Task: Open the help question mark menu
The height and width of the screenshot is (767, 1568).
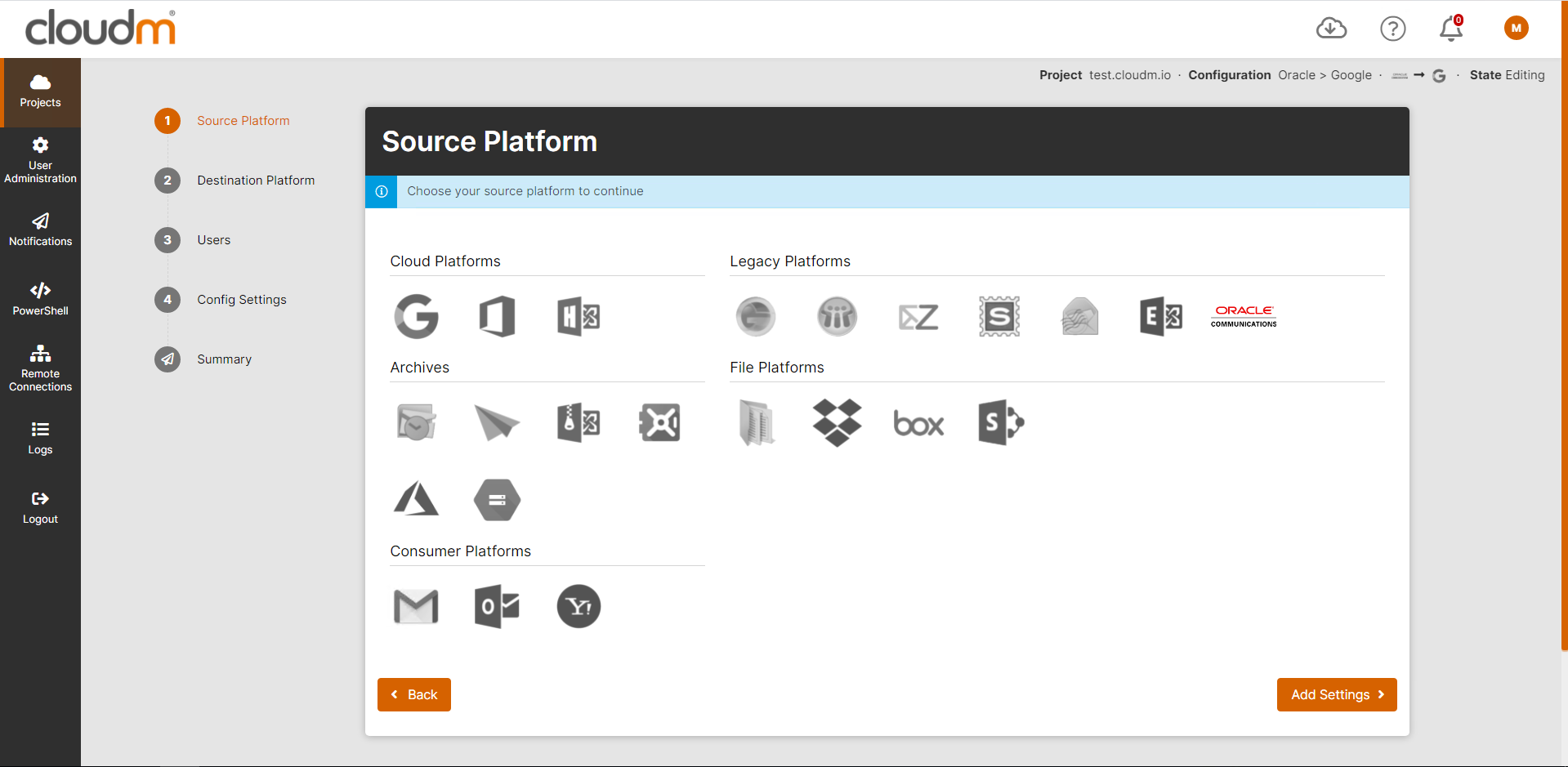Action: 1393,29
